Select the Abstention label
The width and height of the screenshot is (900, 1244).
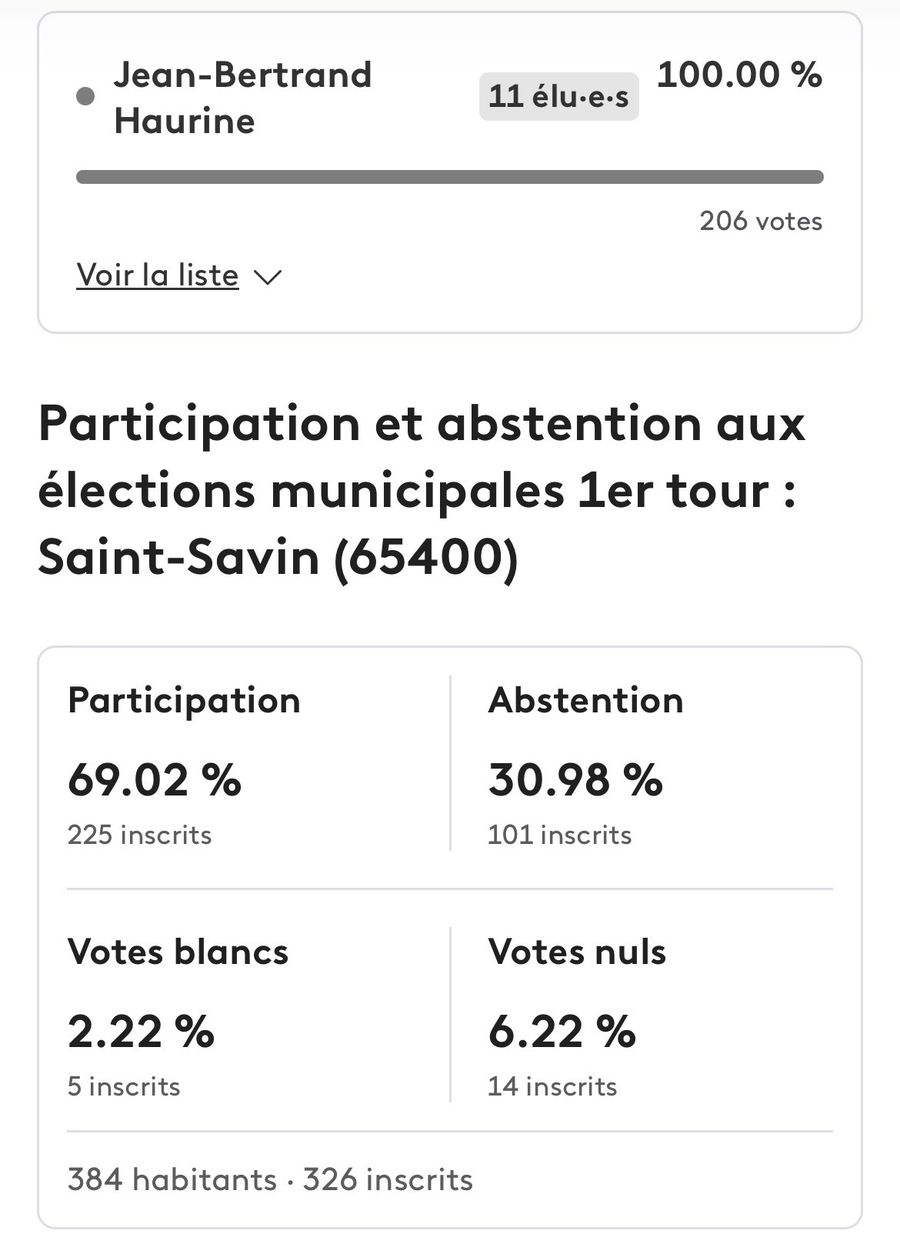585,700
